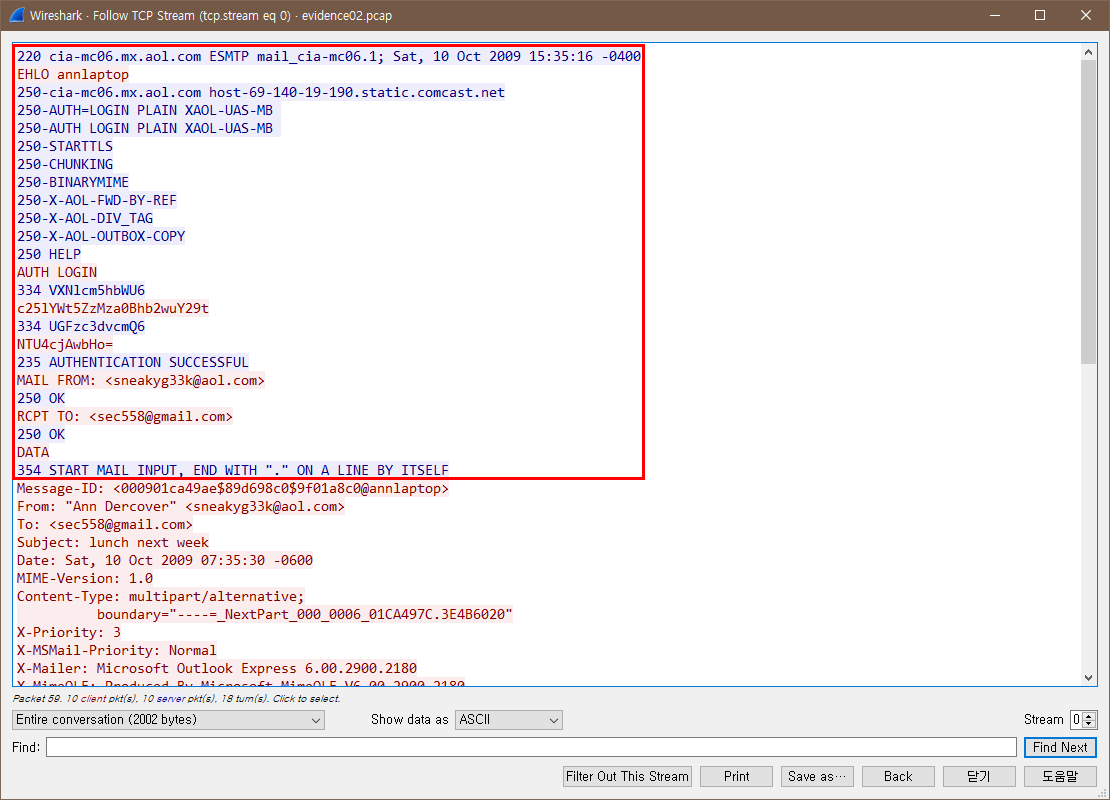Click the '354 START MAIL INPUT' line
Screen dimensions: 1110x800
233,470
